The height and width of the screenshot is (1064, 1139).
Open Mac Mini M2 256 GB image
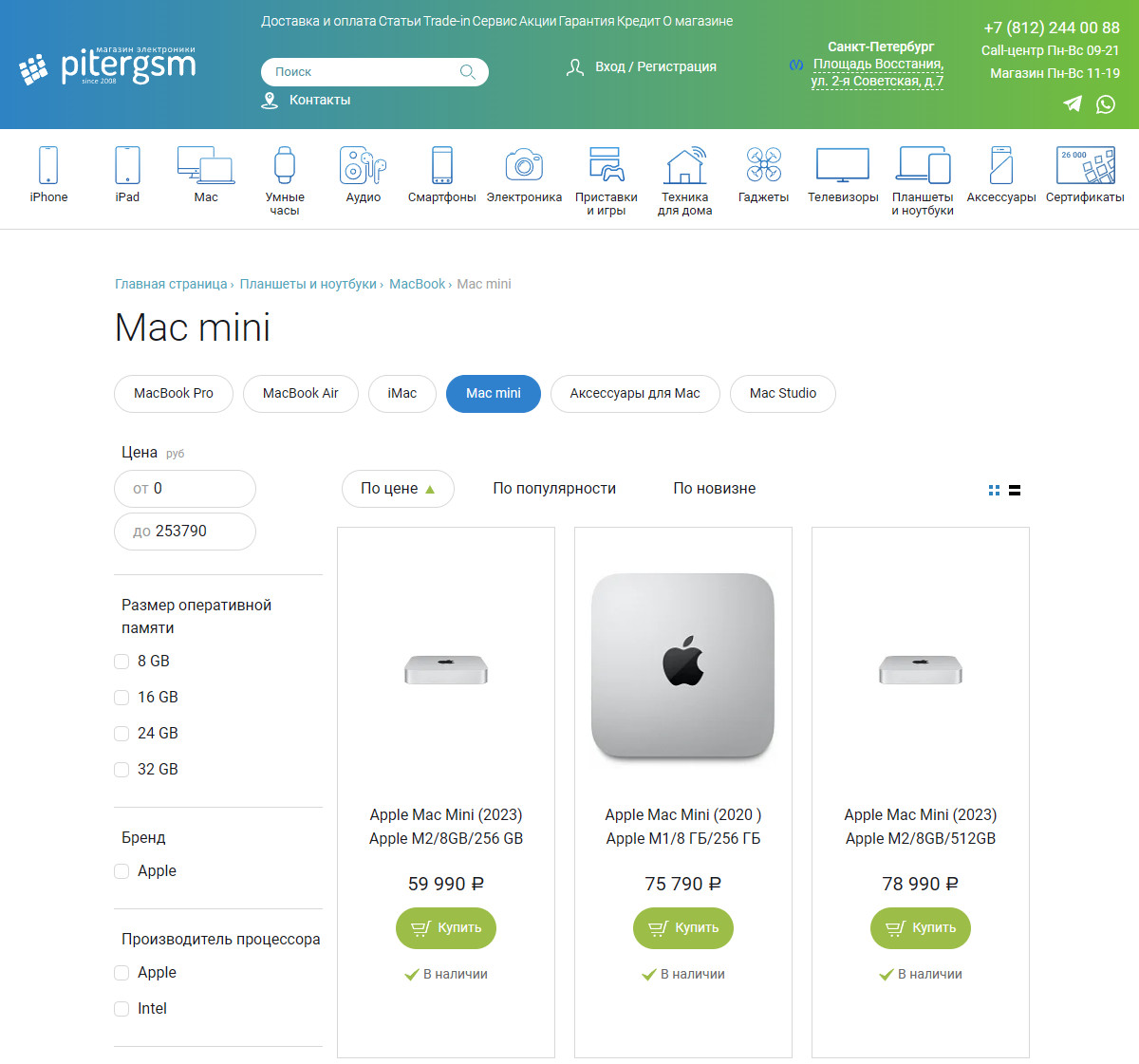pos(446,670)
